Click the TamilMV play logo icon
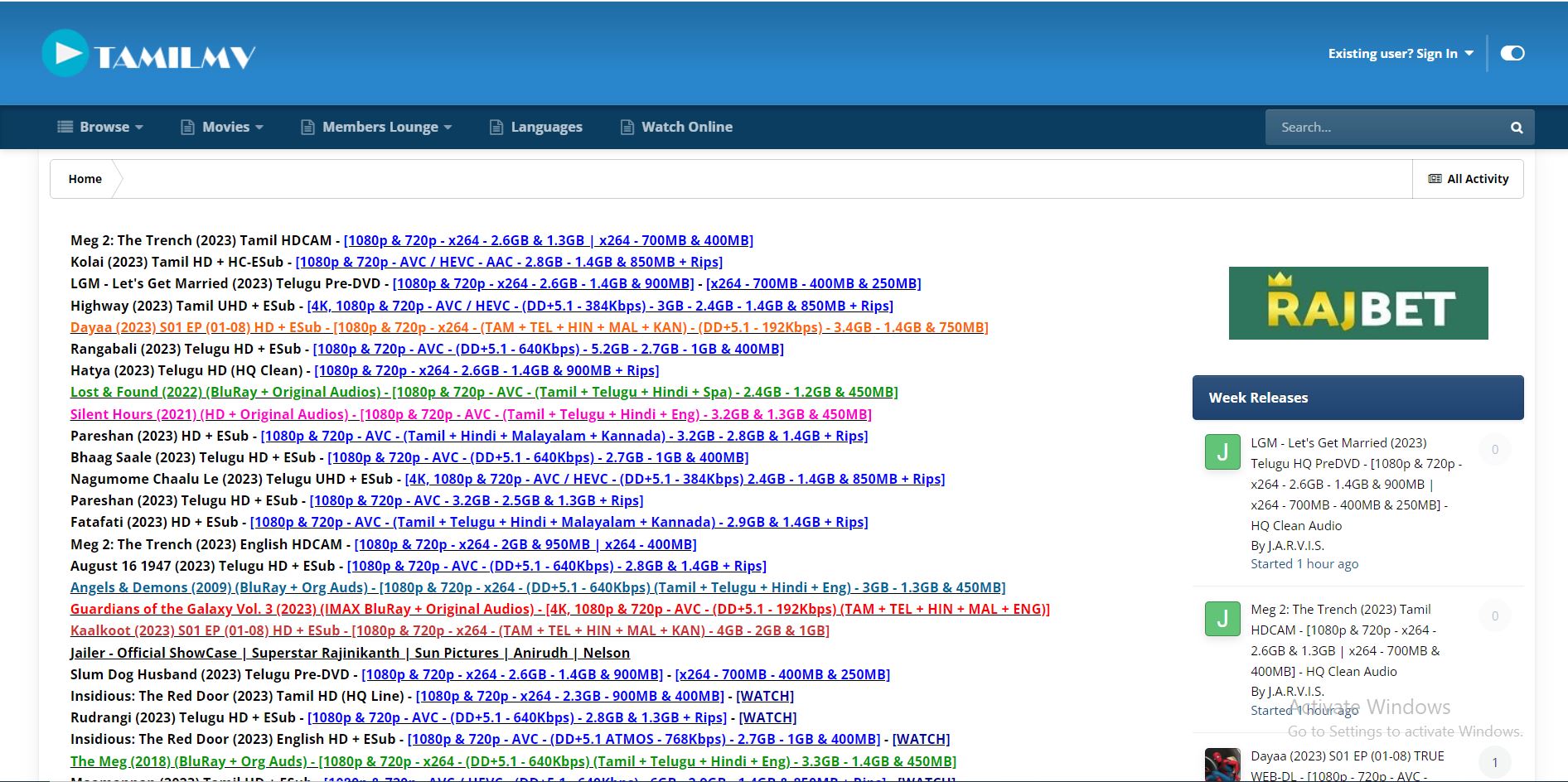This screenshot has height=782, width=1568. [x=65, y=53]
